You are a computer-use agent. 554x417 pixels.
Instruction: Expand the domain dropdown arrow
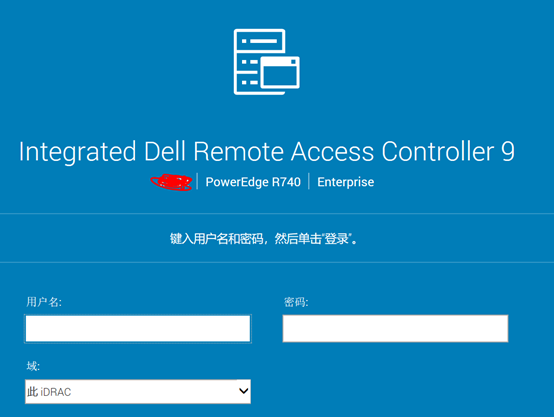pyautogui.click(x=243, y=391)
